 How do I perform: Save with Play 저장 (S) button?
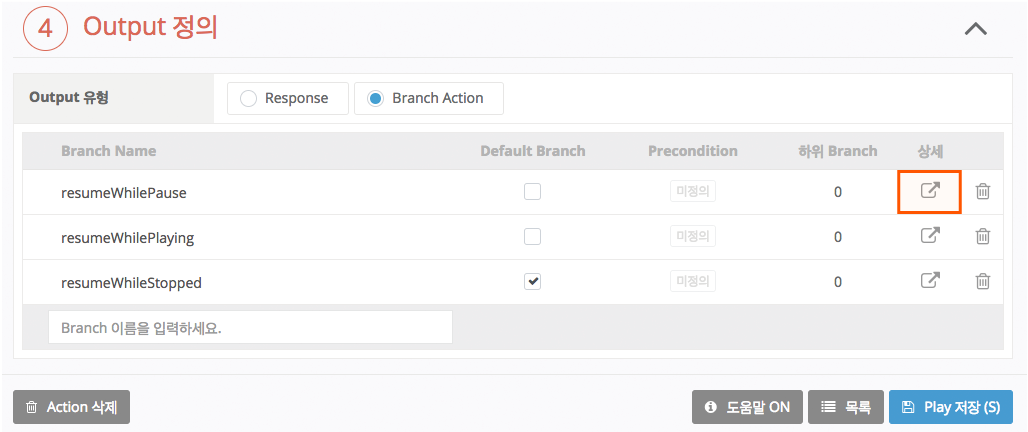point(950,407)
